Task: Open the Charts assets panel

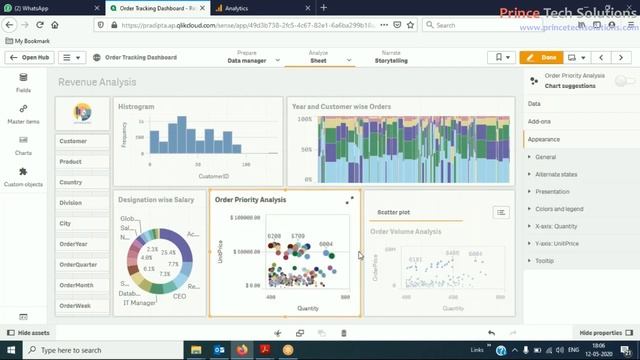Action: pos(23,146)
